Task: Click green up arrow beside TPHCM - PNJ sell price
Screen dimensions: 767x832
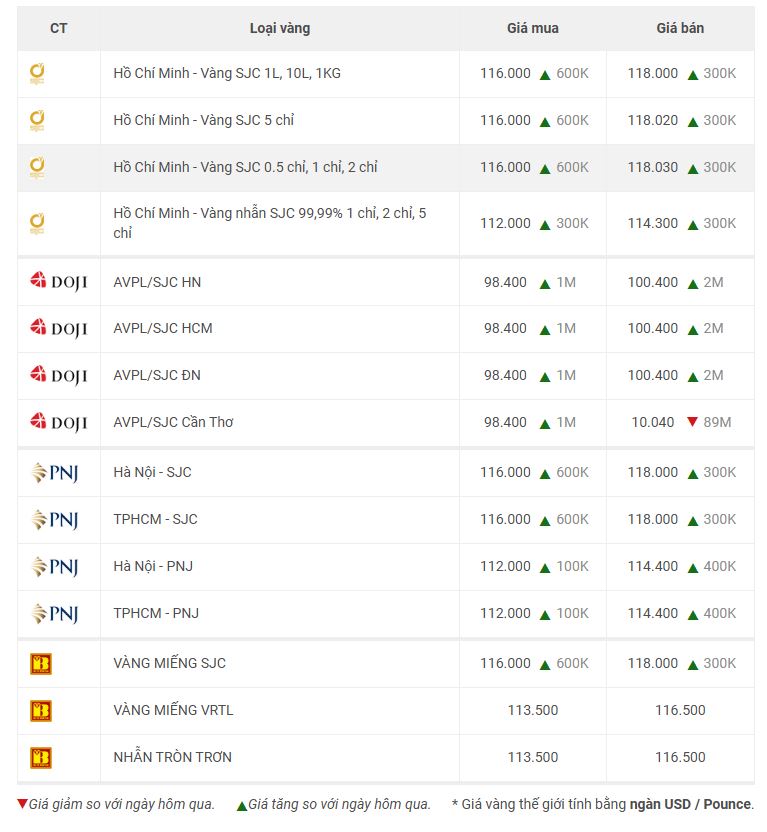Action: coord(693,616)
